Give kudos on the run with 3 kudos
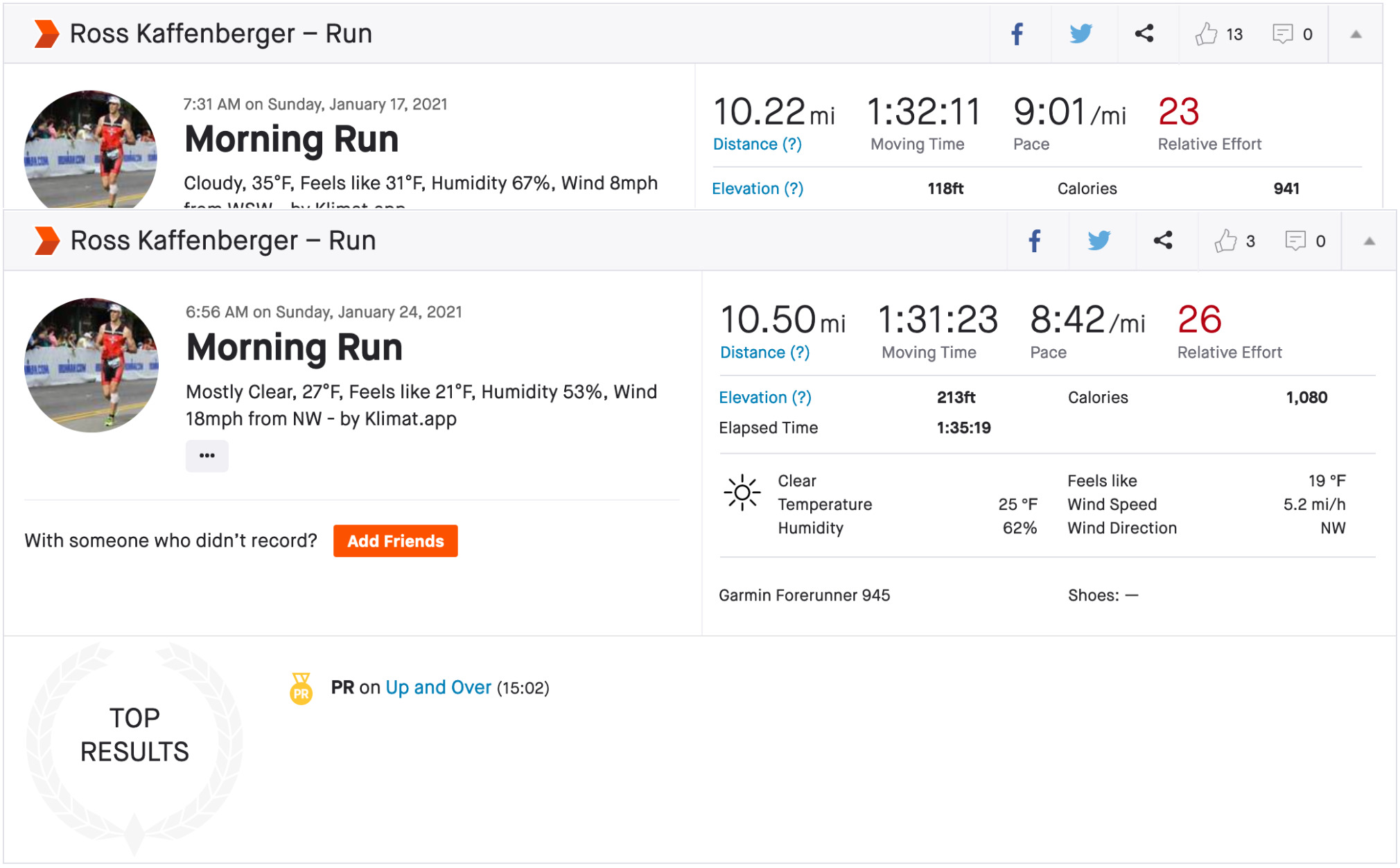This screenshot has height=868, width=1400. 1225,241
